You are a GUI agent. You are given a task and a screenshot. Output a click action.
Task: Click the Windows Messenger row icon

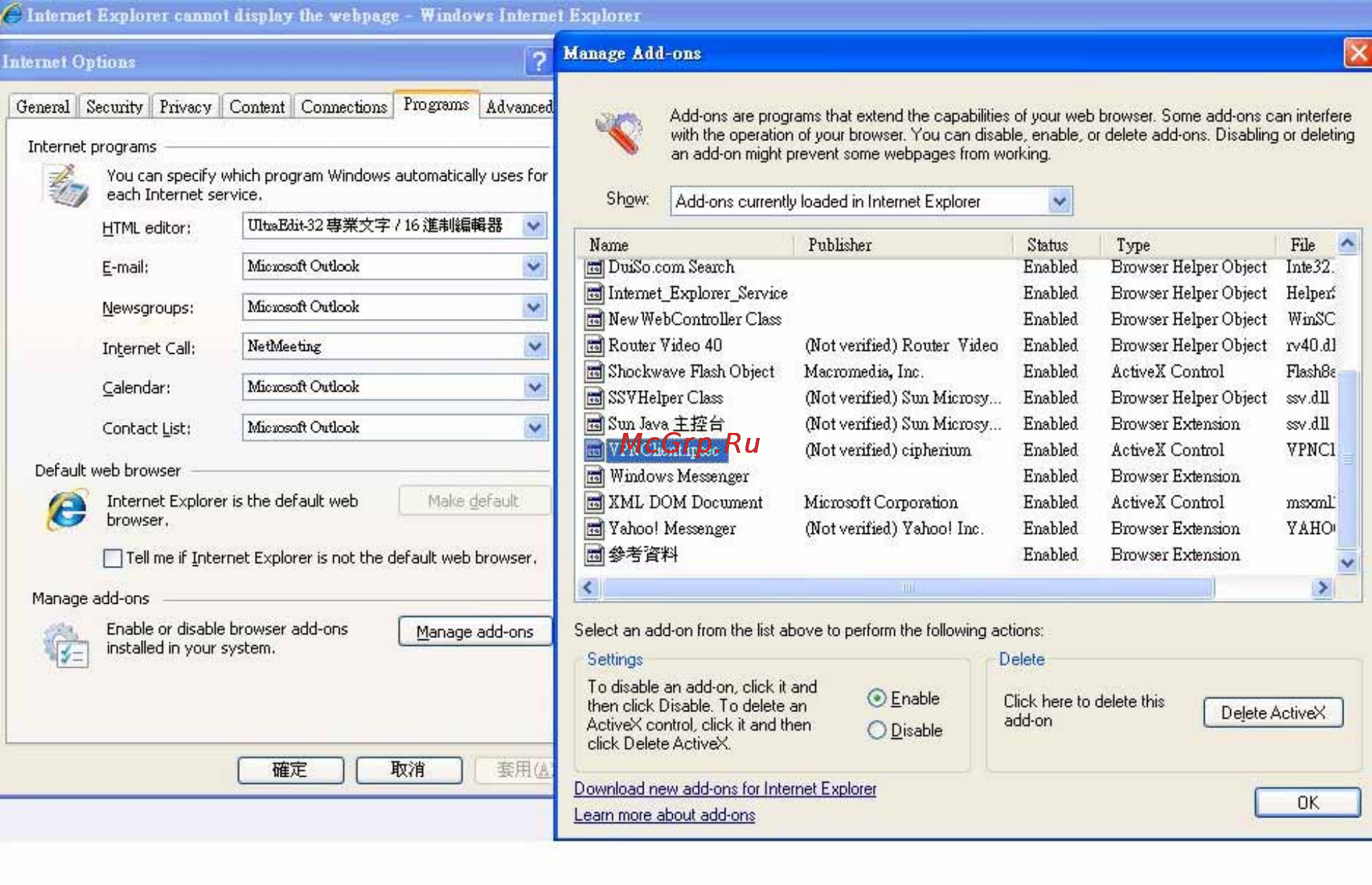(x=594, y=476)
